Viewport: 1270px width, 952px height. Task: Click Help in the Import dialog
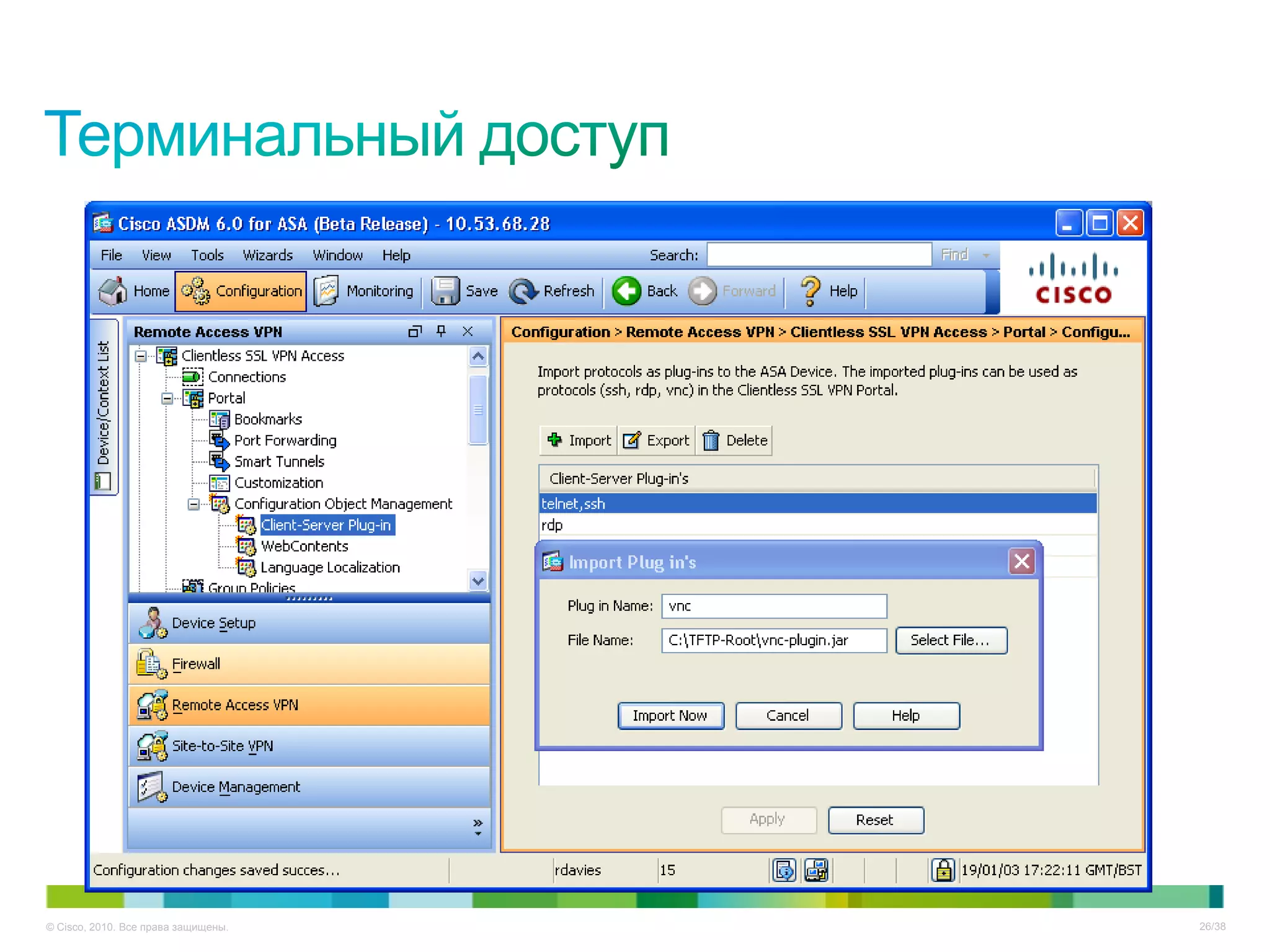[906, 716]
